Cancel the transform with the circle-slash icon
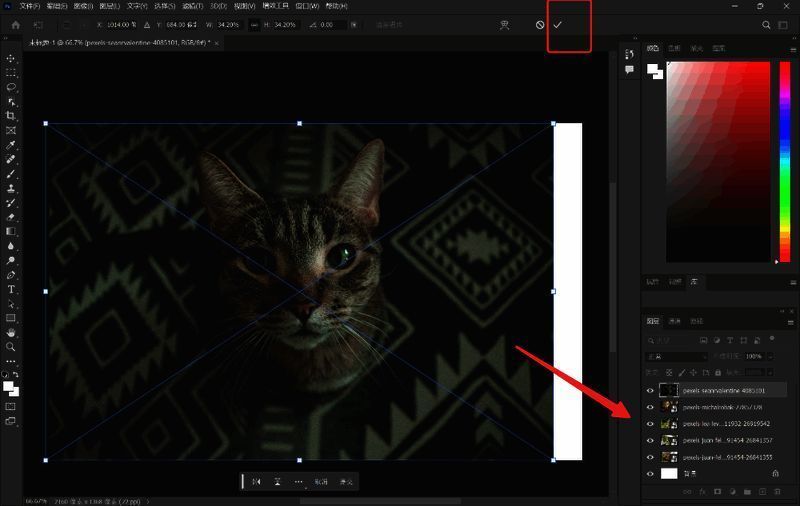The image size is (800, 506). [540, 25]
